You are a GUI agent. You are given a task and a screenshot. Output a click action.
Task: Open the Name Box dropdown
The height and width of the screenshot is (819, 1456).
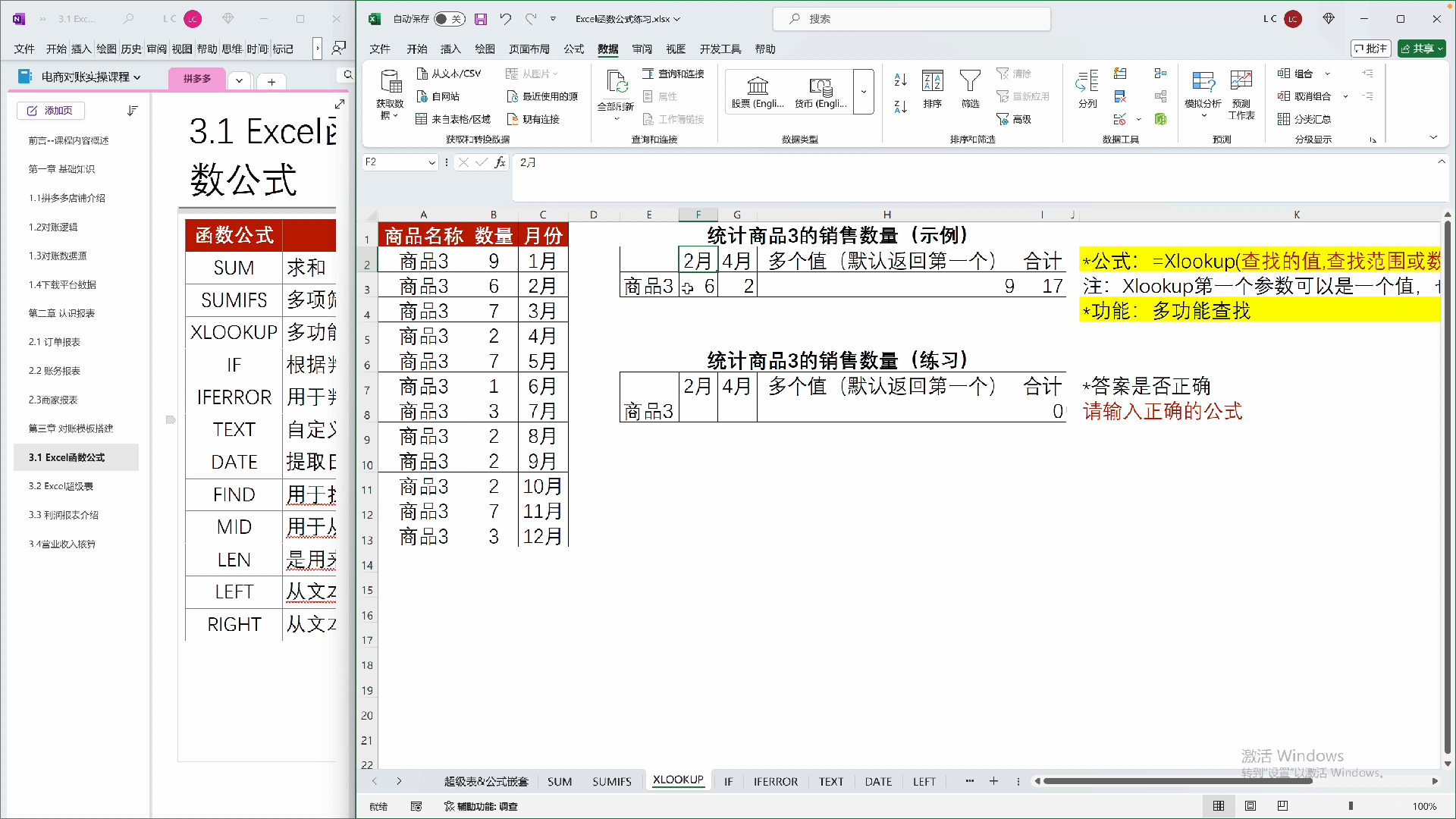pyautogui.click(x=431, y=162)
